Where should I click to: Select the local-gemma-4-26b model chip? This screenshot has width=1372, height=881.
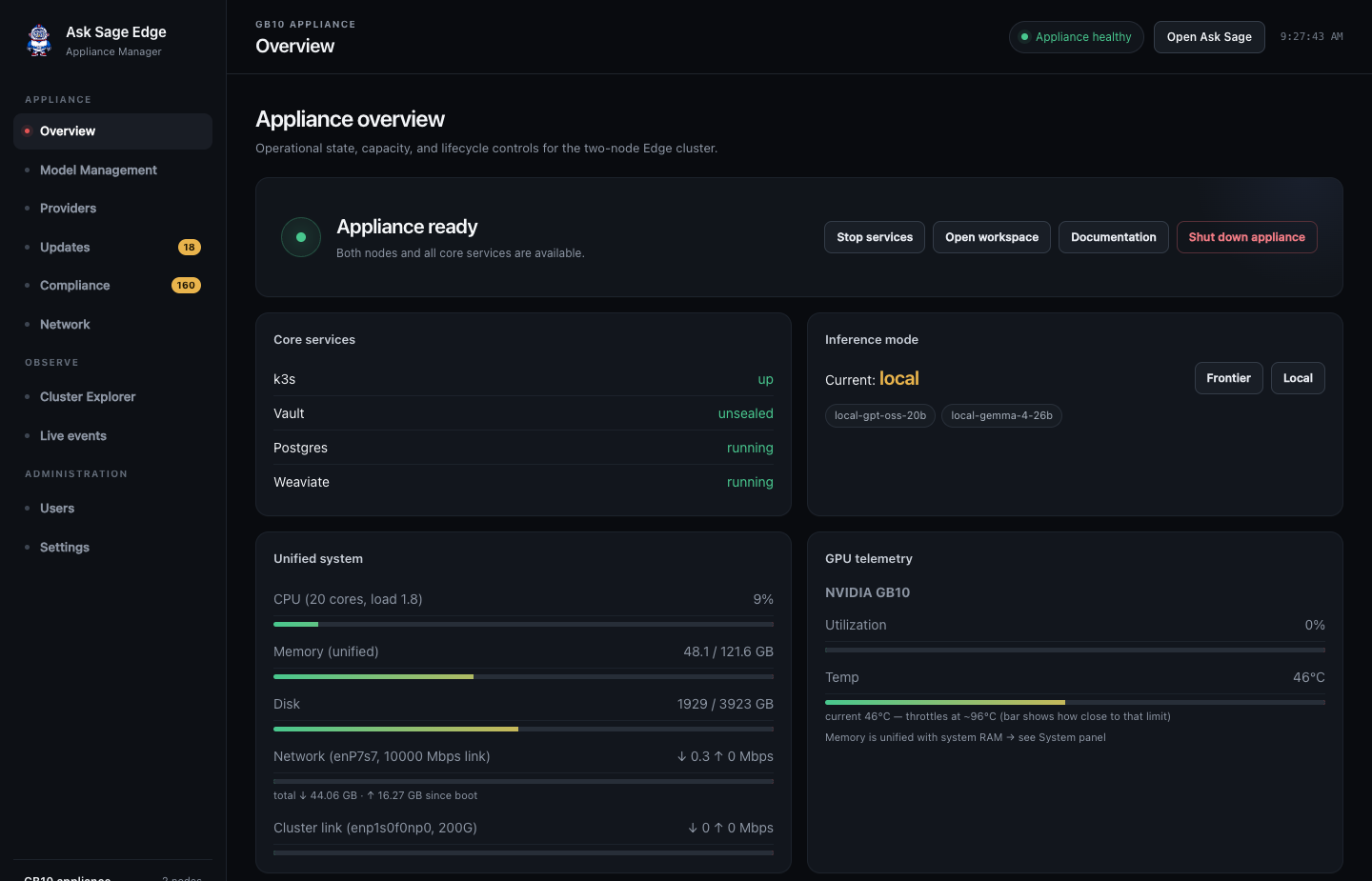point(1001,416)
